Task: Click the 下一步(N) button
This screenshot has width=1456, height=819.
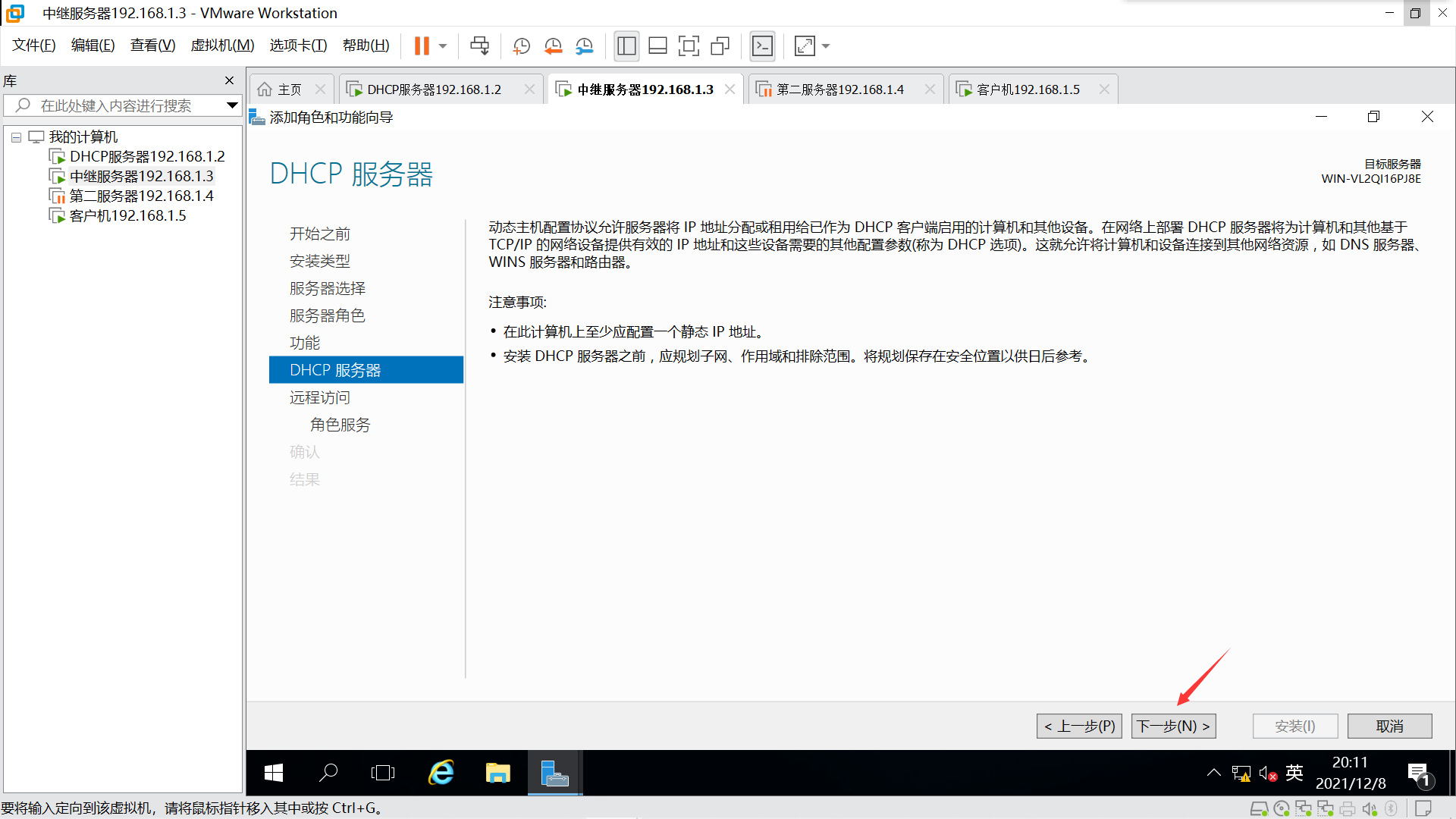Action: pos(1173,726)
